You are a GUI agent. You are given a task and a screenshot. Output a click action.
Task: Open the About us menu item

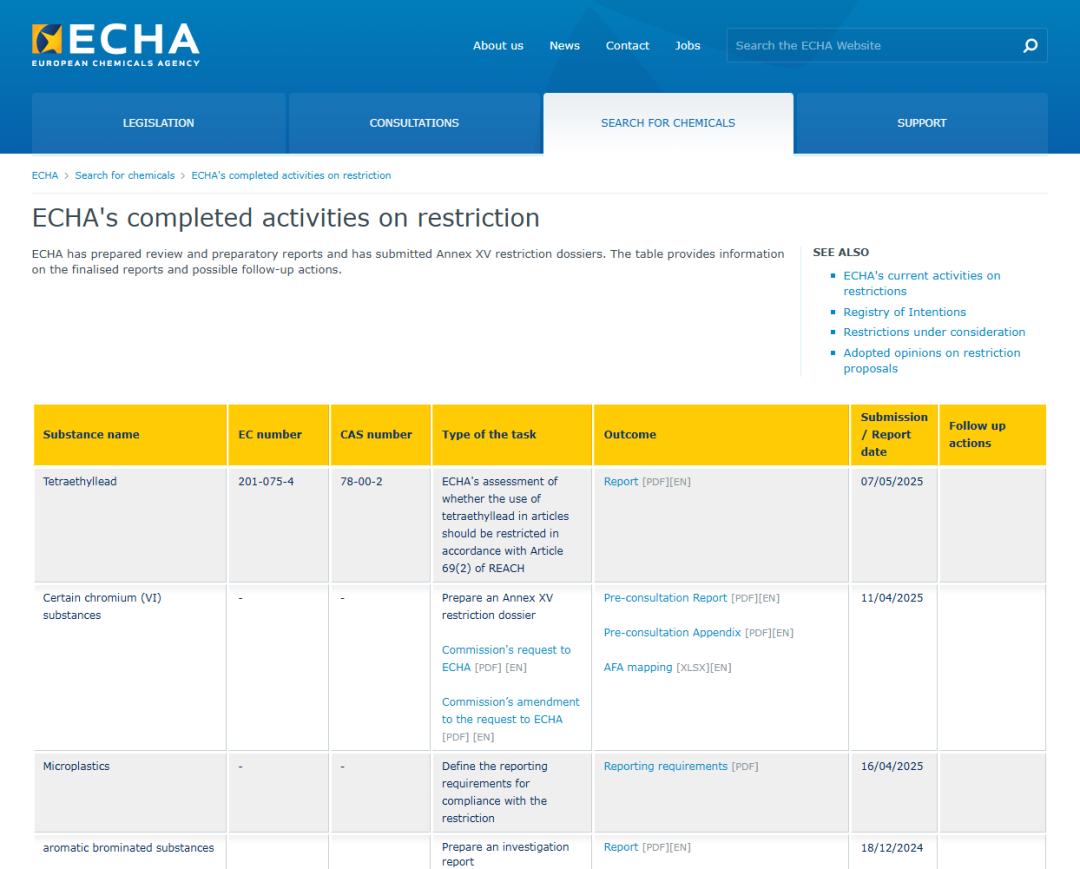tap(498, 45)
